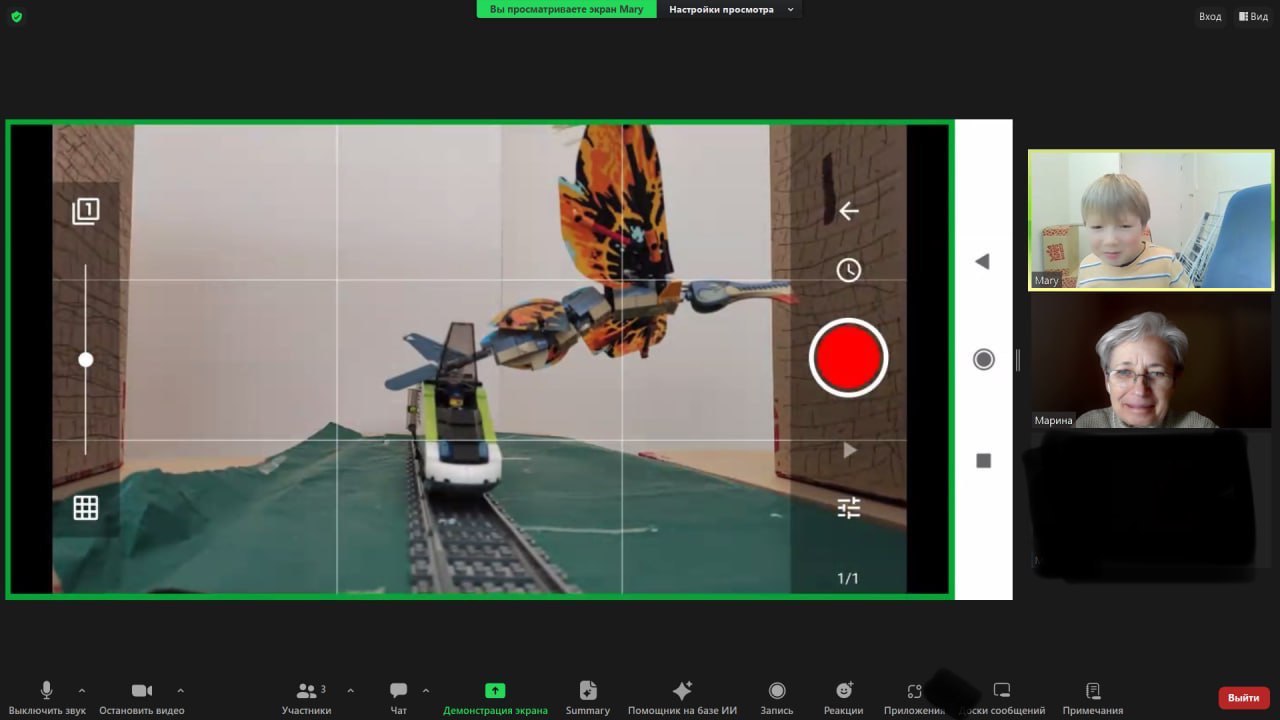The image size is (1280, 720).
Task: Click the red Выйти button
Action: point(1243,697)
